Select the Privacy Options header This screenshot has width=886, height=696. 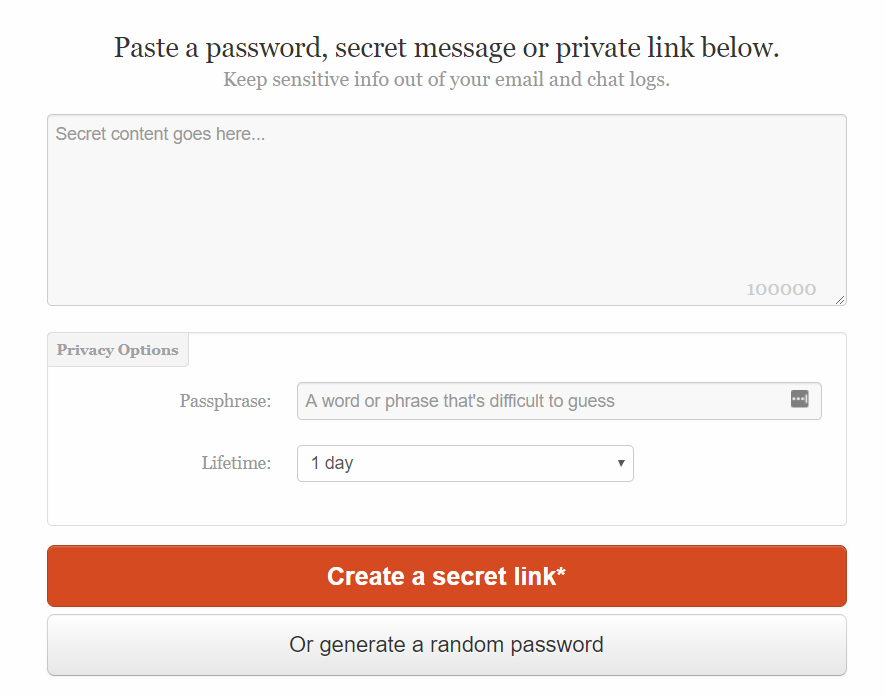tap(117, 349)
